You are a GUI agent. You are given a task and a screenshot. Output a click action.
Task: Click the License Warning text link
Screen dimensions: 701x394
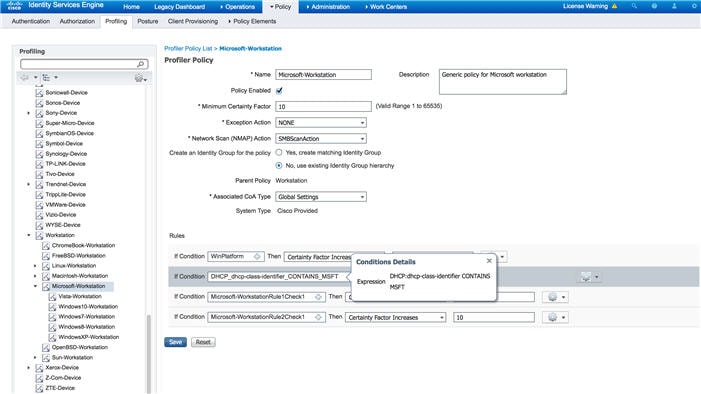(585, 6)
